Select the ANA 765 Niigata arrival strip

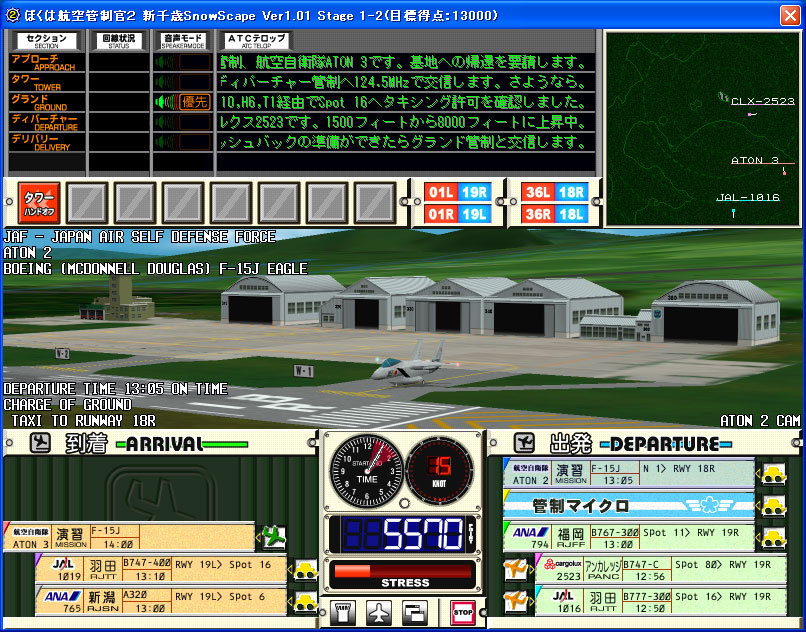[161, 602]
